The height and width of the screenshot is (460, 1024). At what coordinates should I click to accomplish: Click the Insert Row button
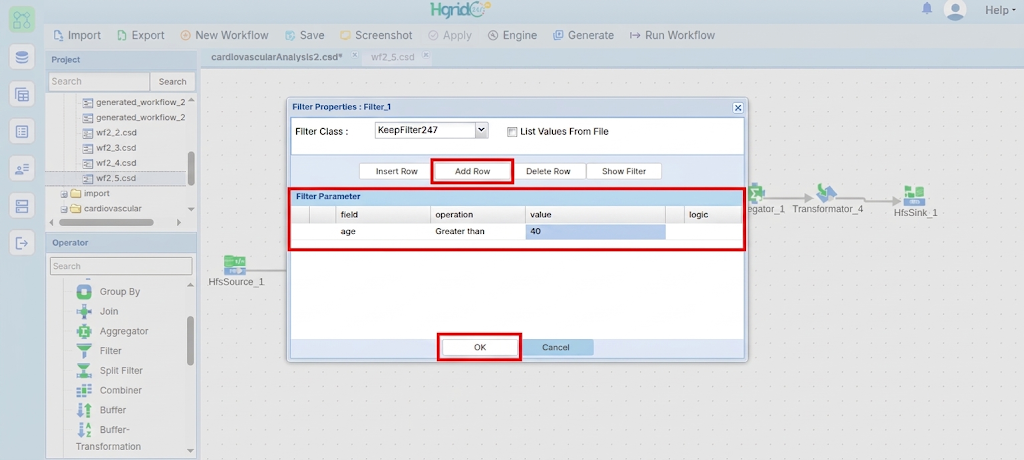[396, 171]
